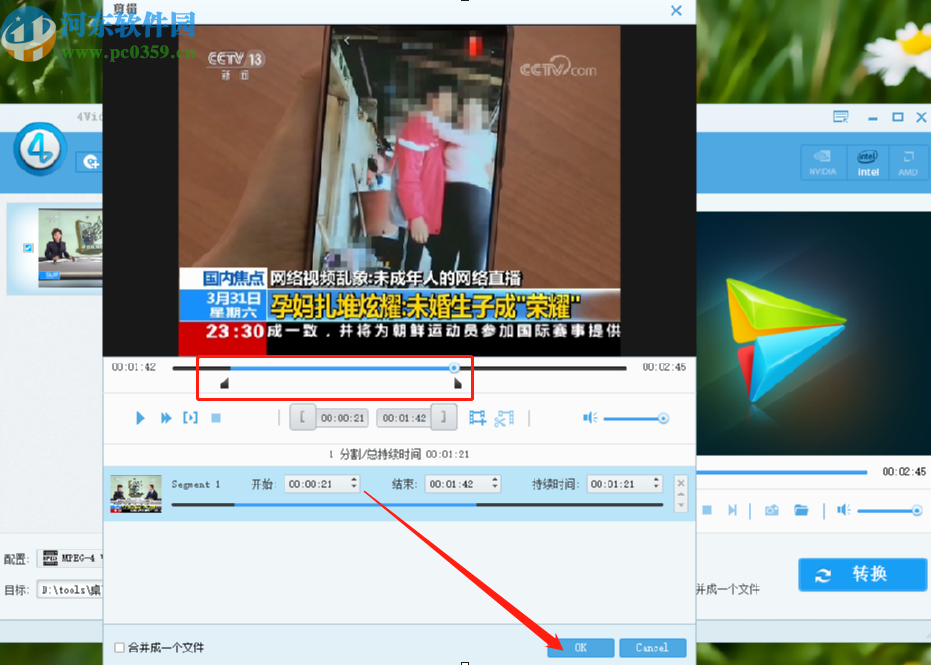931x665 pixels.
Task: Enable Intel acceleration option
Action: (x=868, y=162)
